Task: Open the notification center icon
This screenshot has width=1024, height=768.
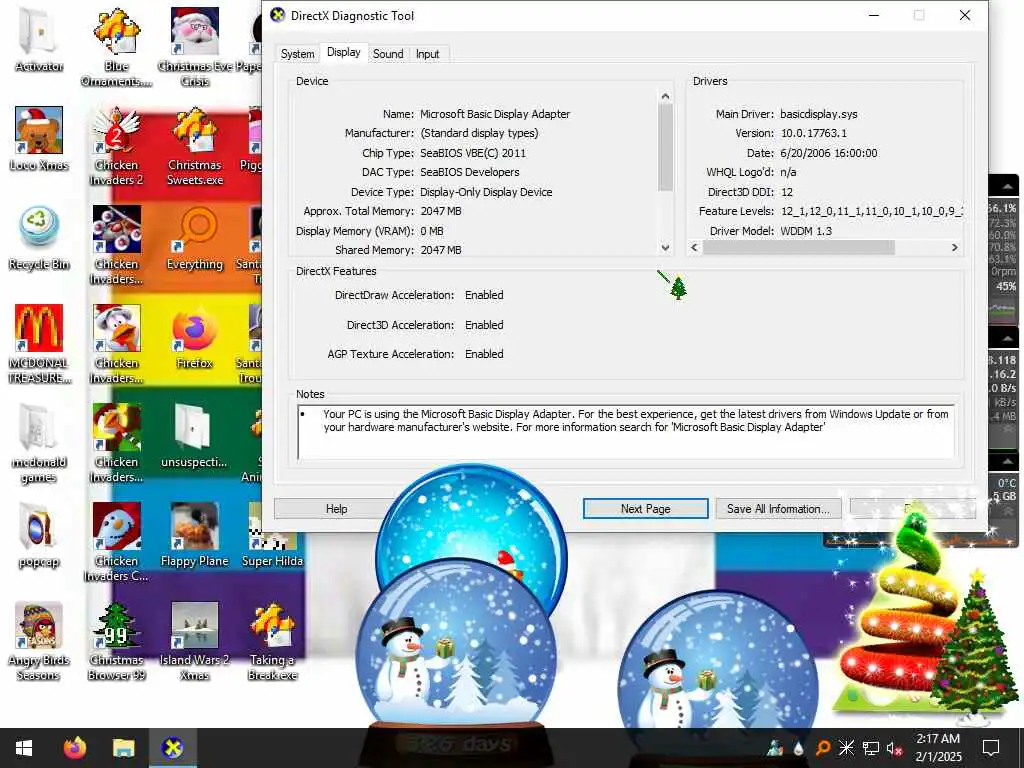Action: (x=991, y=748)
